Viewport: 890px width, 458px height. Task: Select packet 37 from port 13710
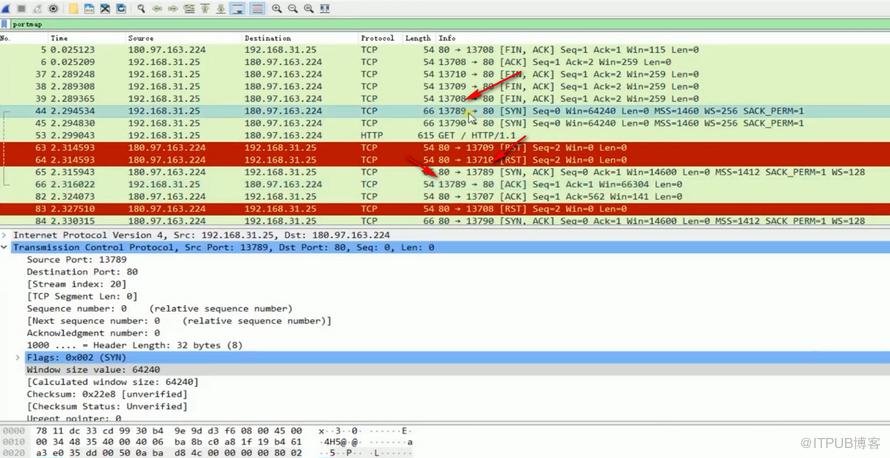pos(445,74)
